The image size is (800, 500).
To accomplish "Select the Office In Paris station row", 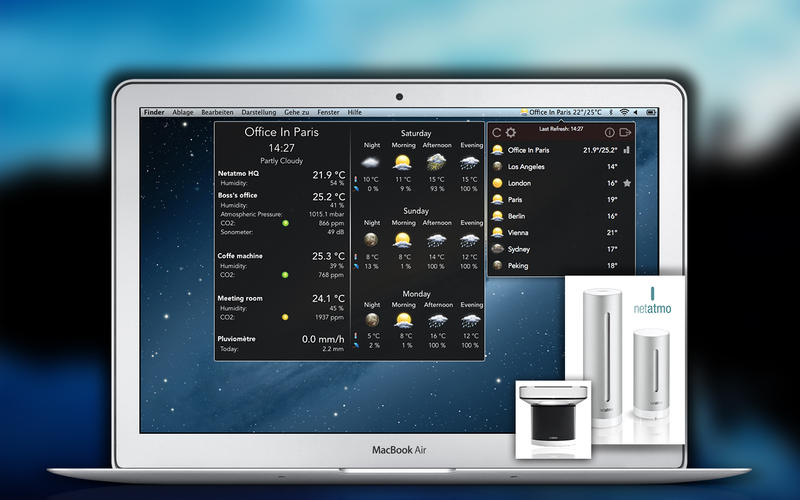I will click(561, 150).
